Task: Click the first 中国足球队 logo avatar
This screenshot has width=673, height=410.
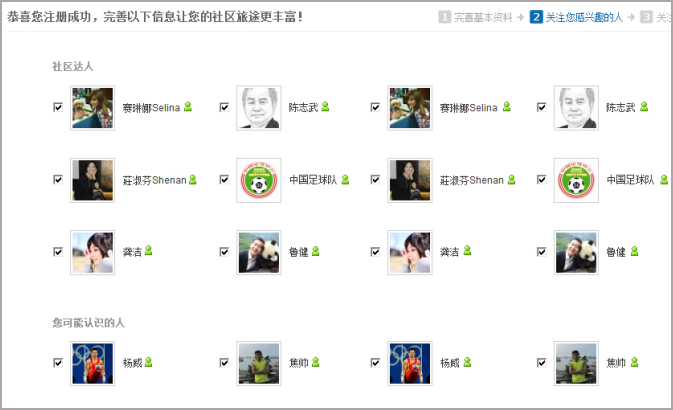Action: [259, 180]
